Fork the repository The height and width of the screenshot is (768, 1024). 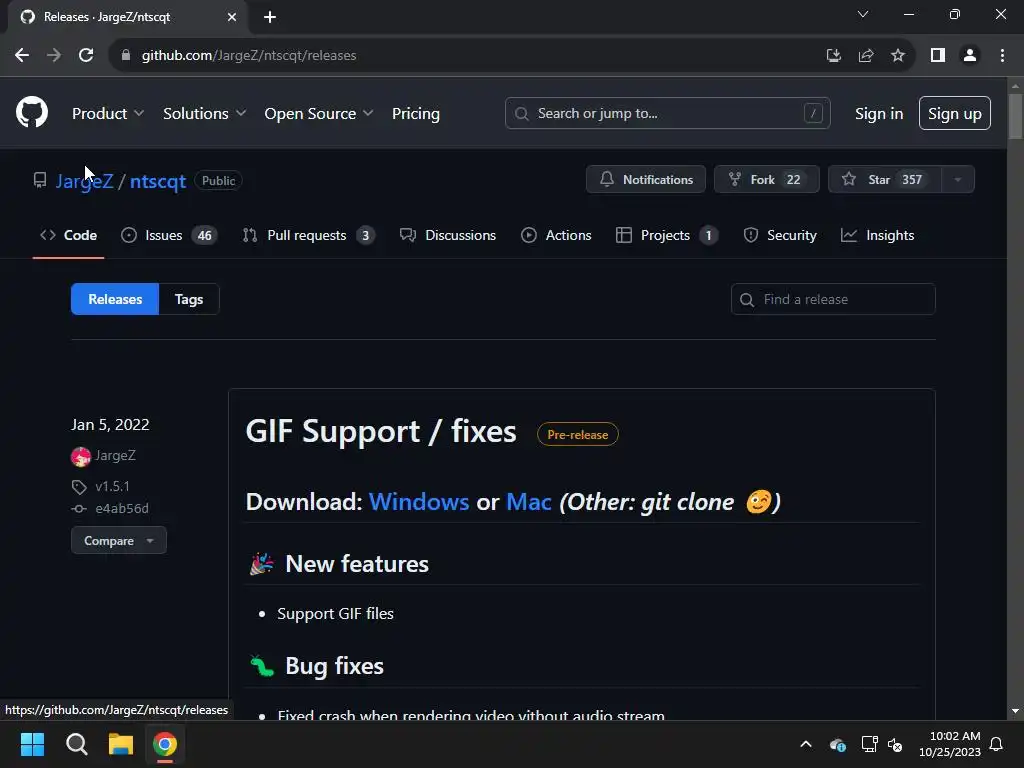tap(767, 180)
